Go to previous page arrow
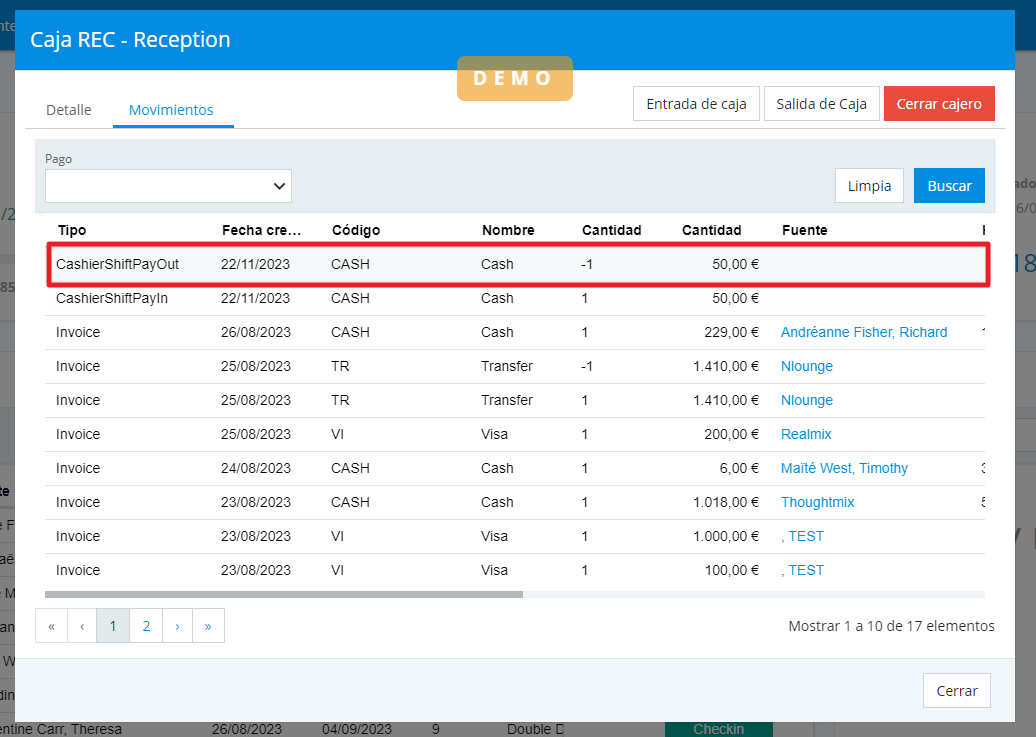 coord(81,626)
